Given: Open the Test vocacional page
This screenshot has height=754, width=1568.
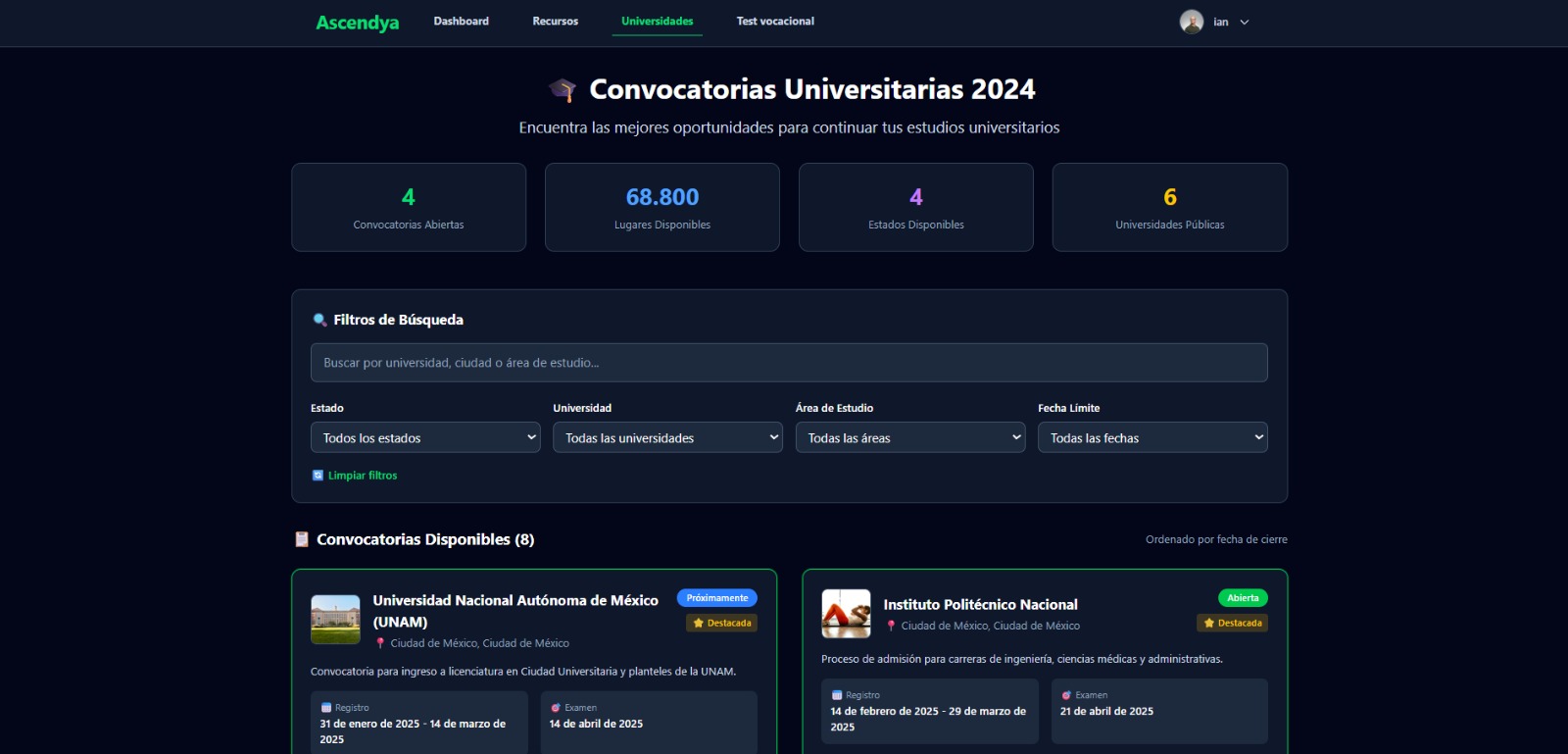Looking at the screenshot, I should [775, 22].
